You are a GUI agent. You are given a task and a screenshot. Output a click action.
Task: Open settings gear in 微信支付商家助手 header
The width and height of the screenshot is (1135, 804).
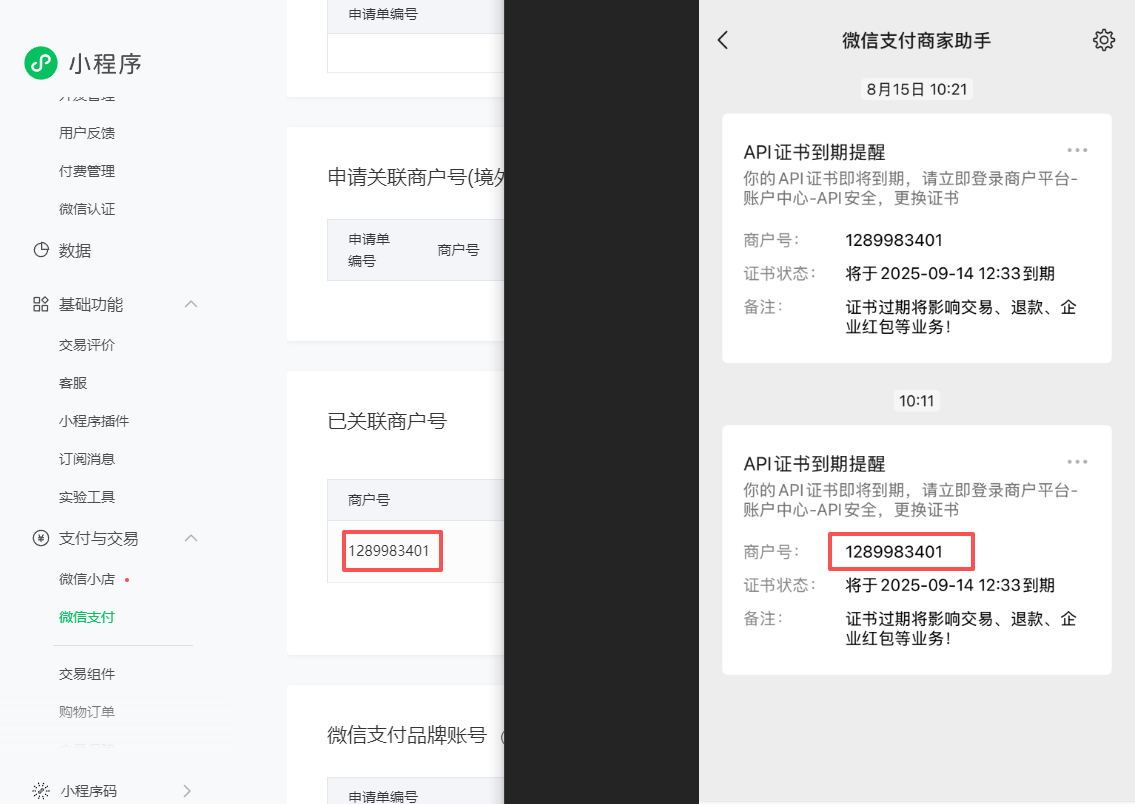pos(1103,40)
